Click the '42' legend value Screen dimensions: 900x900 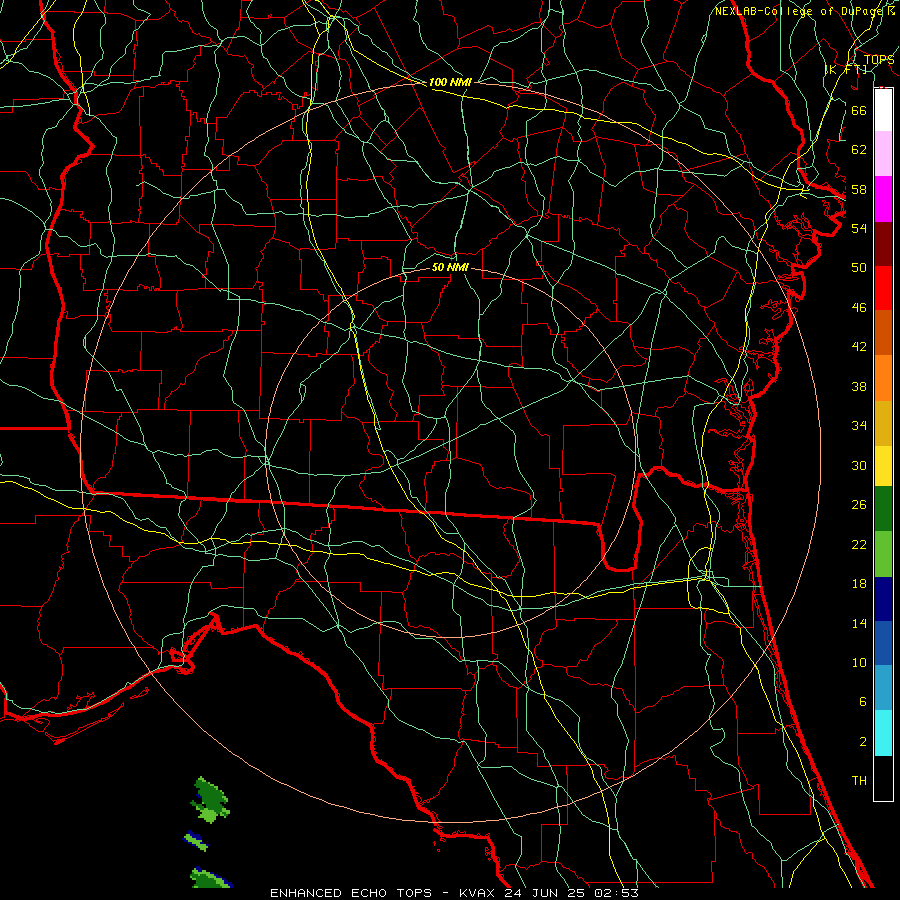tap(859, 347)
